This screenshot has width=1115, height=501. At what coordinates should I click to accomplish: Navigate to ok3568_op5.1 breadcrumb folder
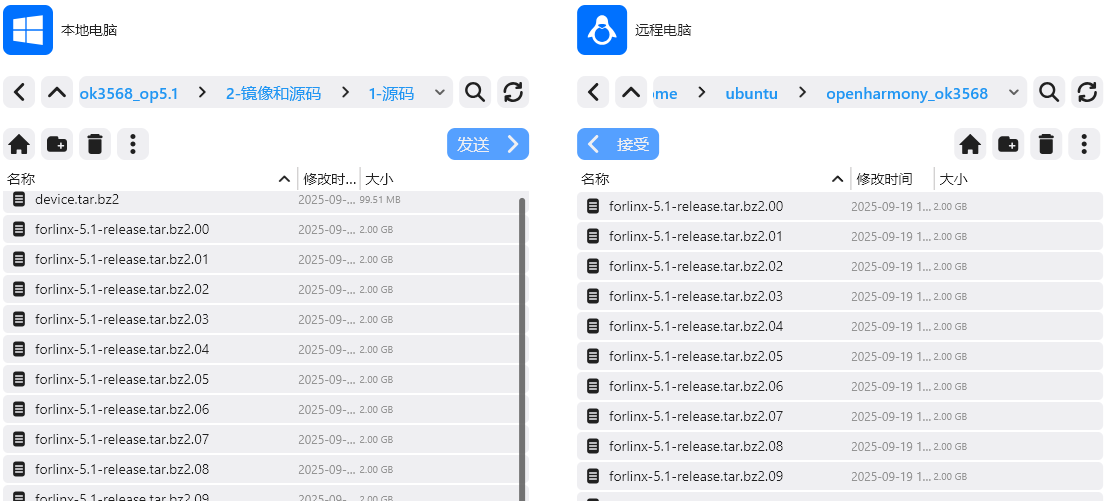click(129, 93)
